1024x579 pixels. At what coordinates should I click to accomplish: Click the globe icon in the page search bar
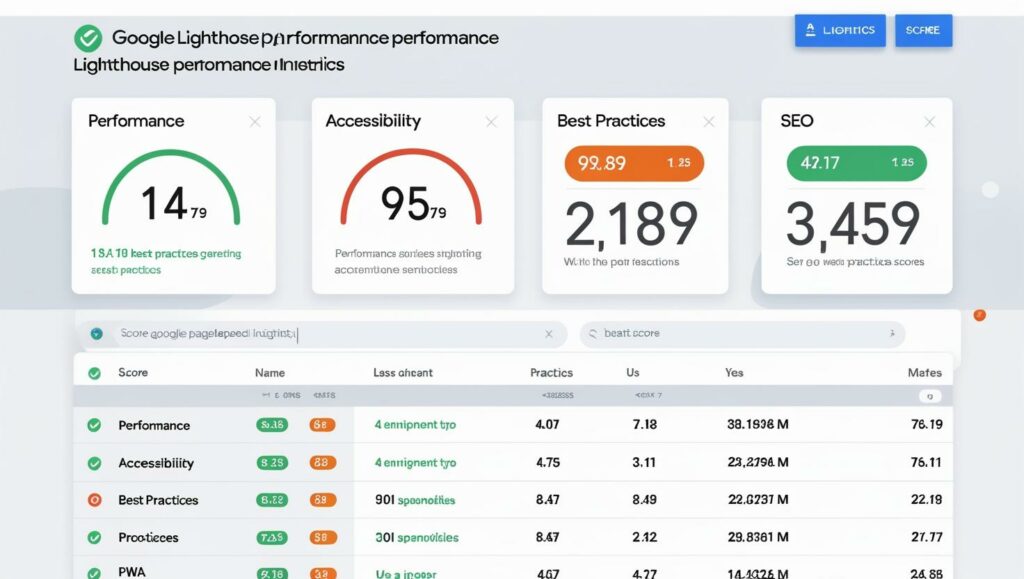[97, 334]
